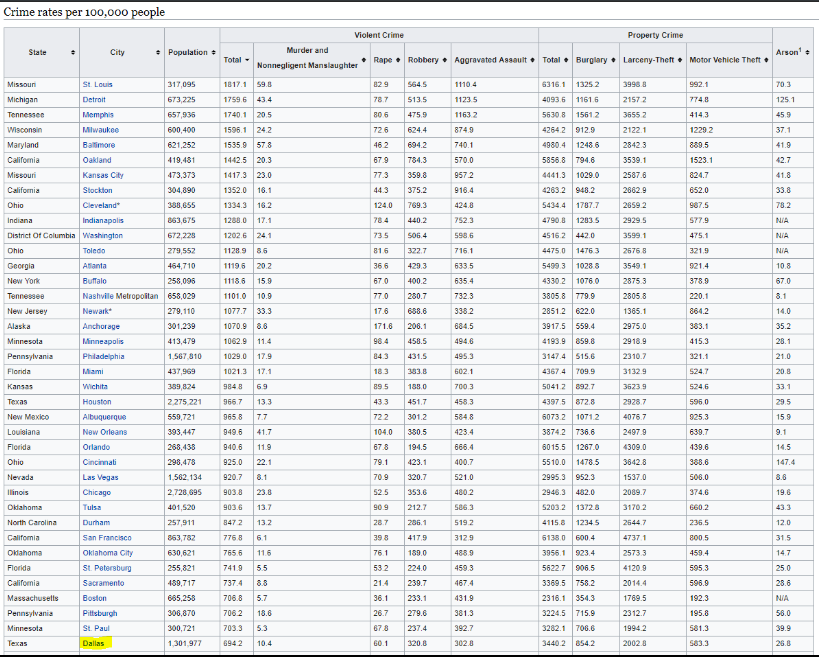This screenshot has height=657, width=819.
Task: Sort by Population column arrows
Action: pyautogui.click(x=214, y=52)
